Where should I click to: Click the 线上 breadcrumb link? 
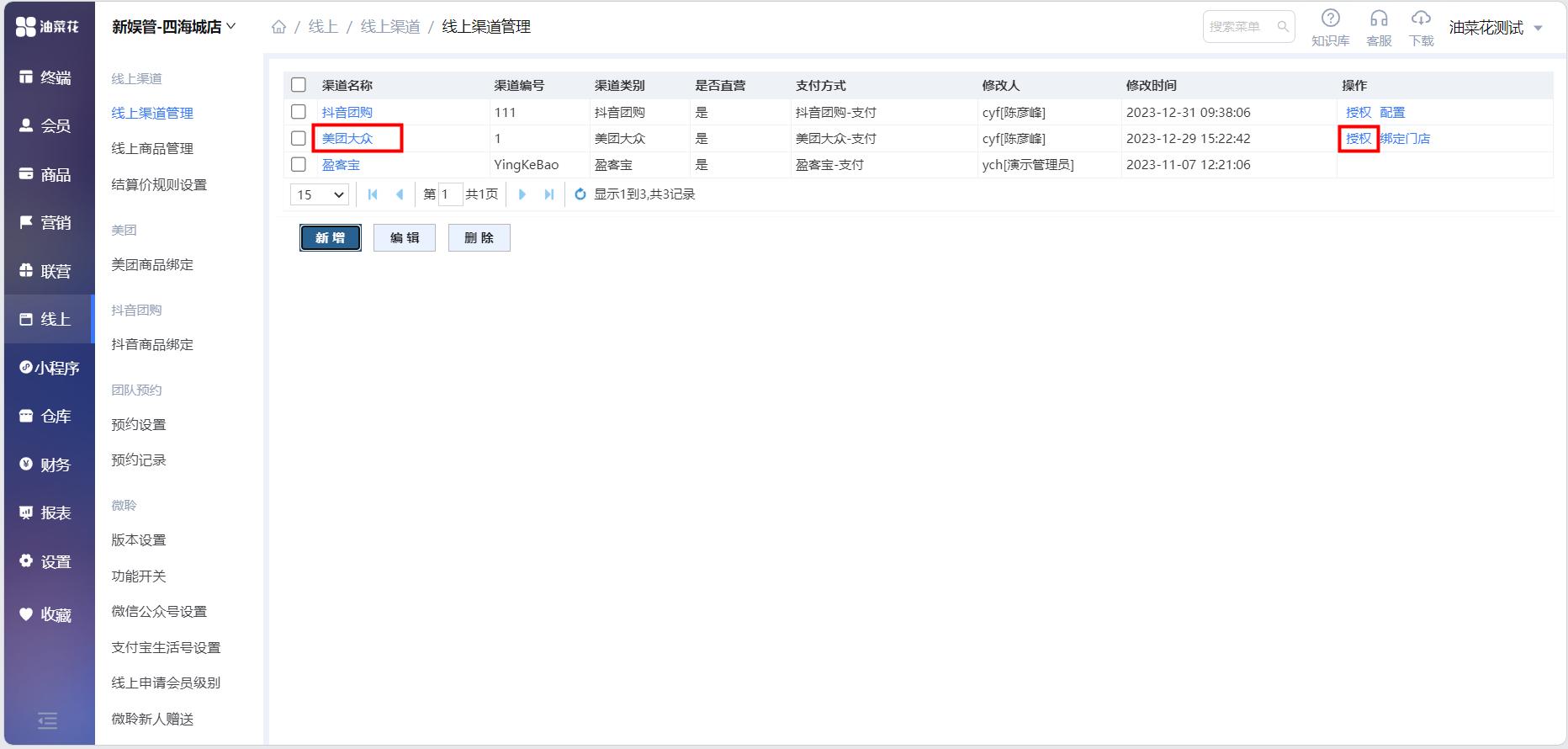[323, 27]
